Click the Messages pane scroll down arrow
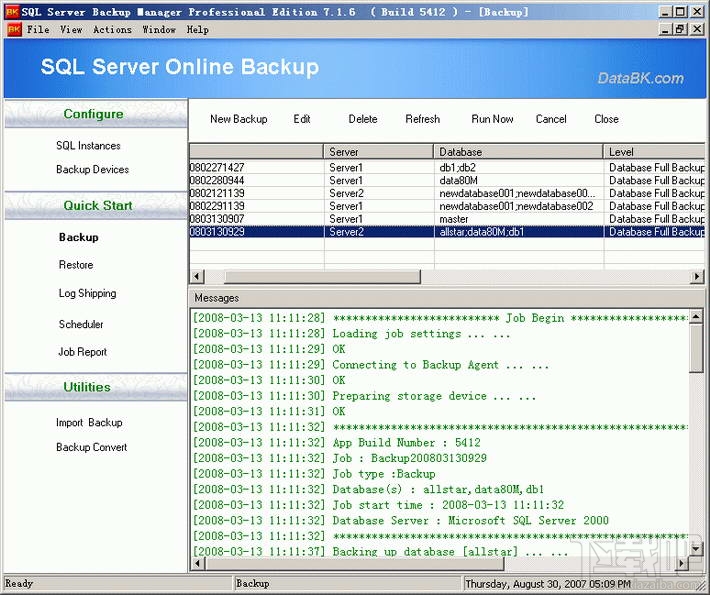Viewport: 710px width, 595px height. coord(696,549)
